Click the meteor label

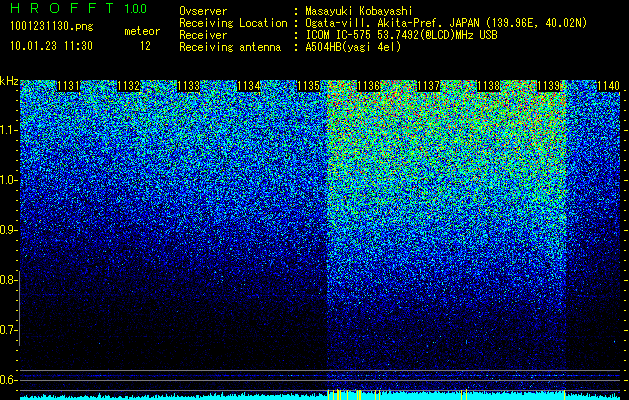142,31
